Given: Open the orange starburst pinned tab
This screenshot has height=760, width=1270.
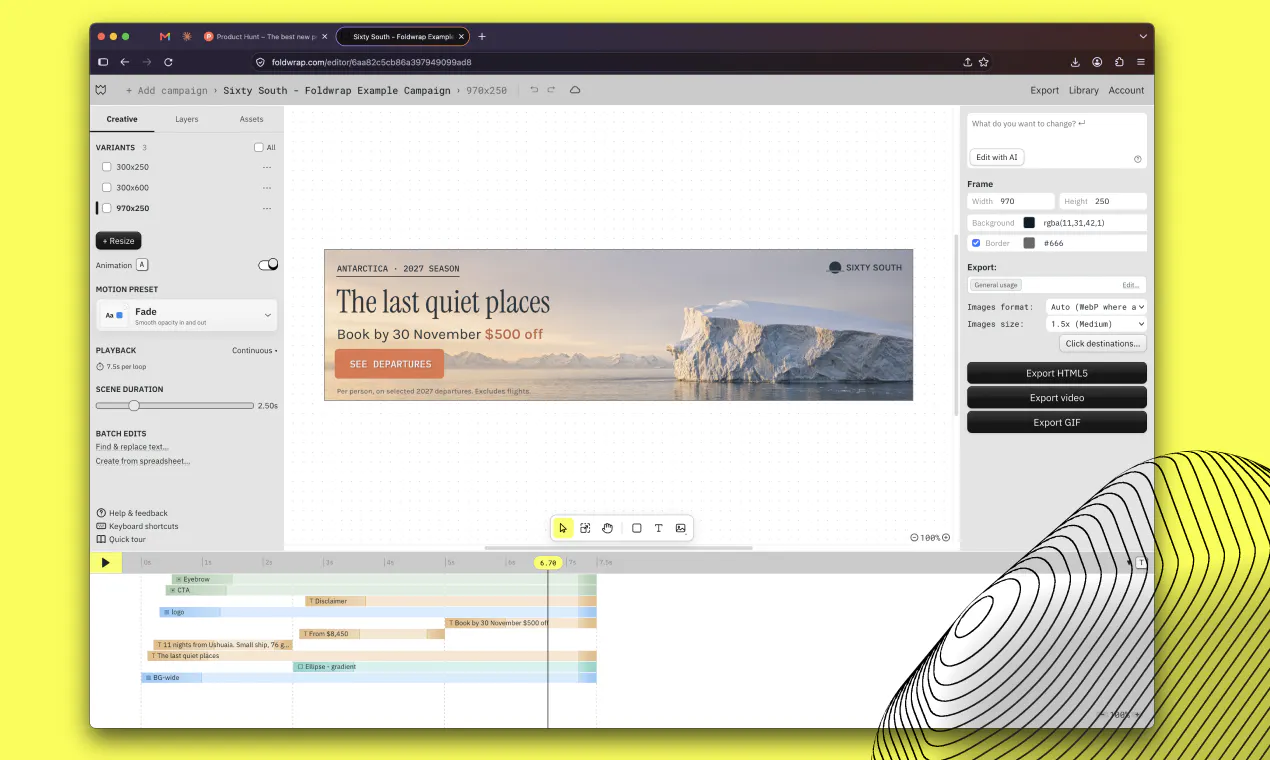Looking at the screenshot, I should [x=187, y=36].
